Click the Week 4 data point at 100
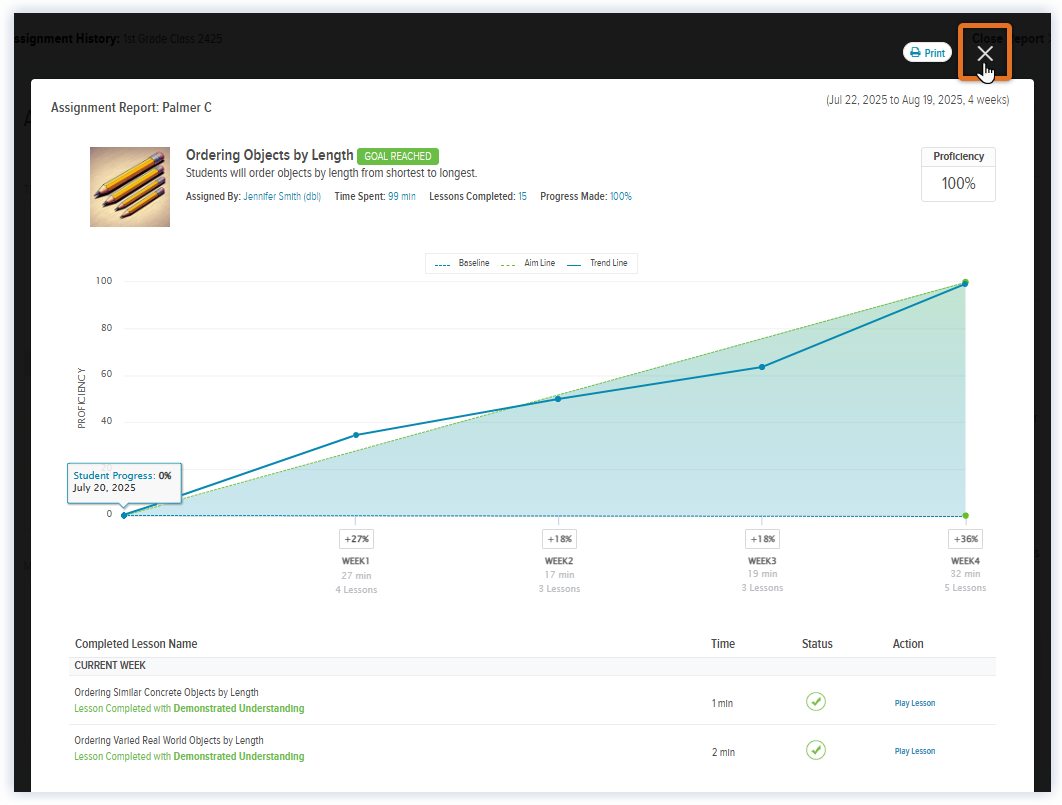1062x805 pixels. click(965, 283)
